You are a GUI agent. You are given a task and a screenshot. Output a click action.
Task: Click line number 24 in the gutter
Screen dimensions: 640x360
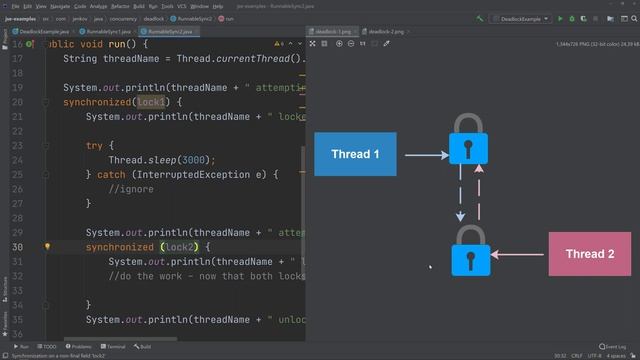point(17,160)
